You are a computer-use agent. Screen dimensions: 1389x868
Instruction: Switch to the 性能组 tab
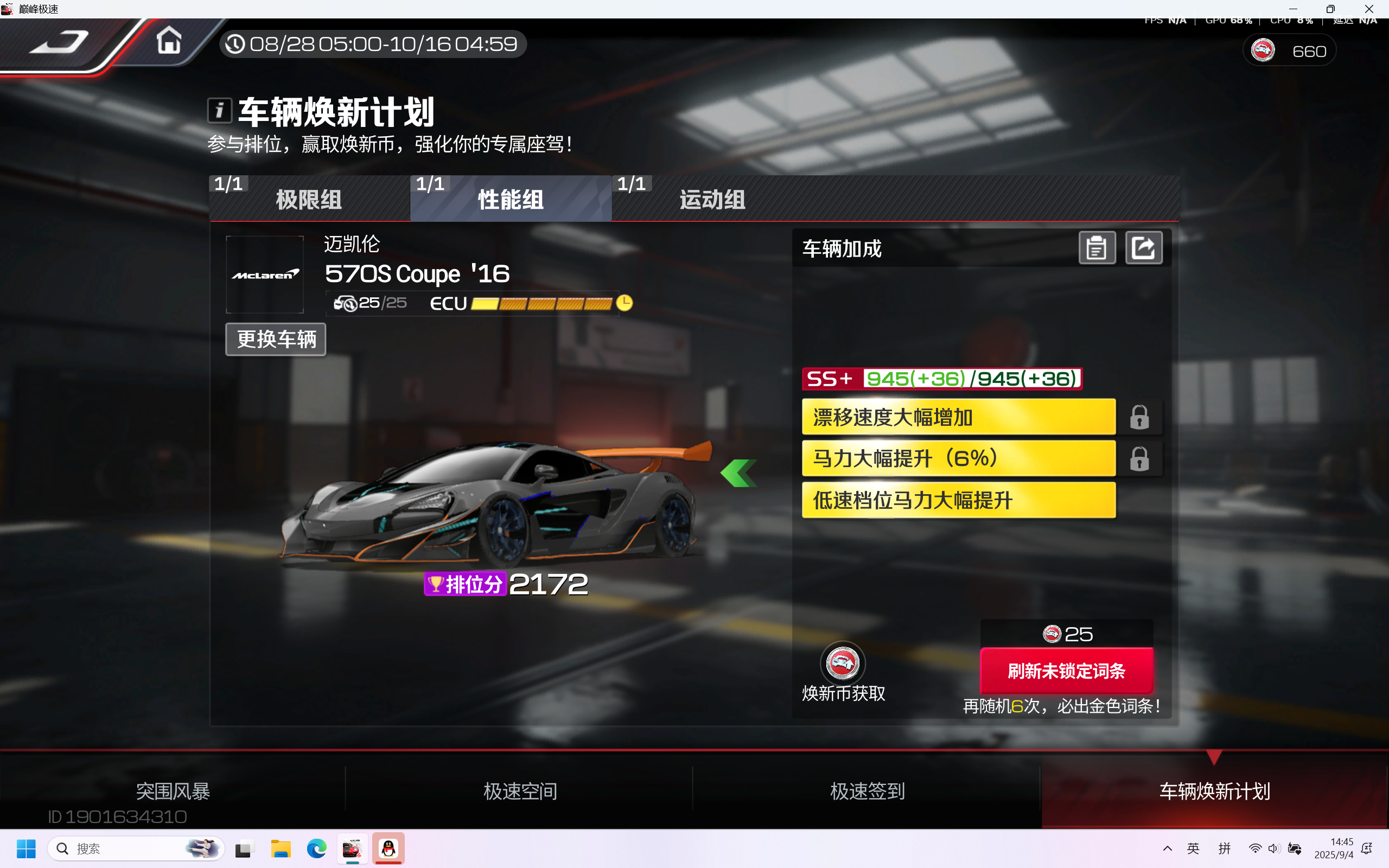coord(511,199)
